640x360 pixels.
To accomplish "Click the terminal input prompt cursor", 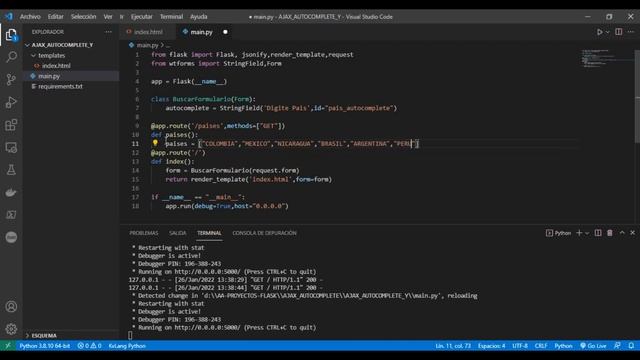I will pyautogui.click(x=130, y=336).
